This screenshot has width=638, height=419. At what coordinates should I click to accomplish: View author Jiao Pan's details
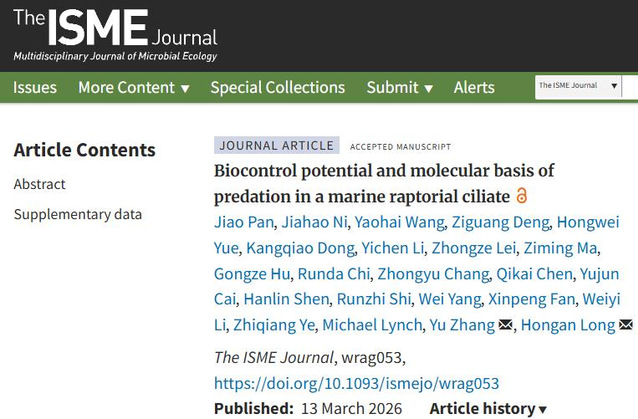243,221
